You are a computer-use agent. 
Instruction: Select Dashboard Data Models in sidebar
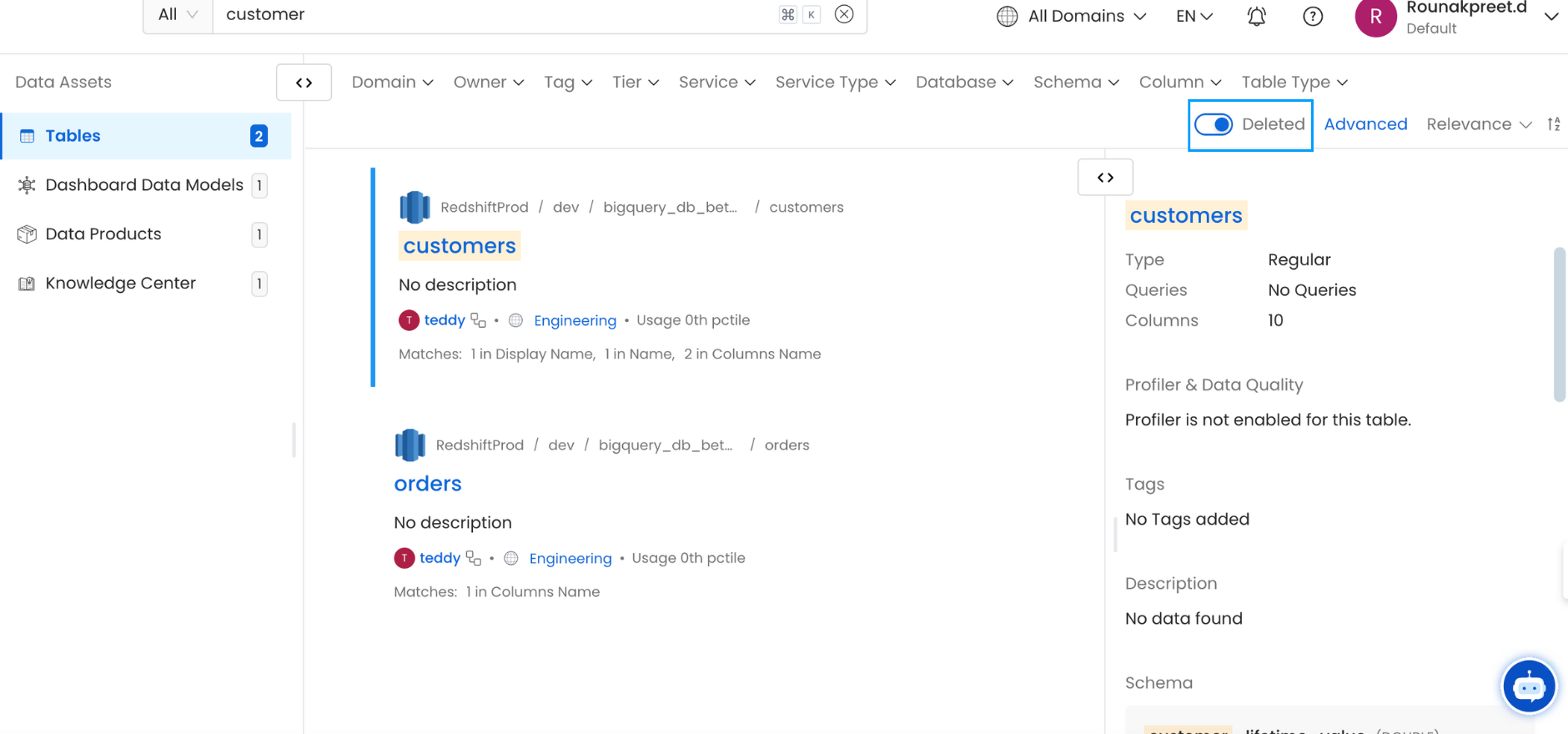coord(143,185)
